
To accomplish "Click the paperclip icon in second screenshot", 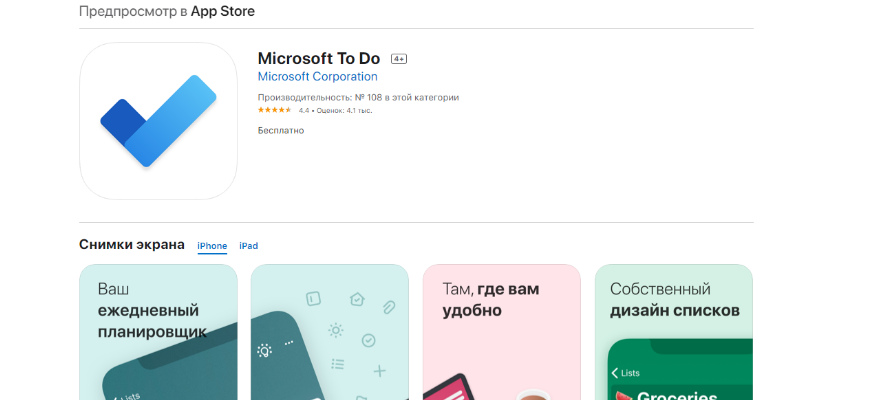I will 388,306.
